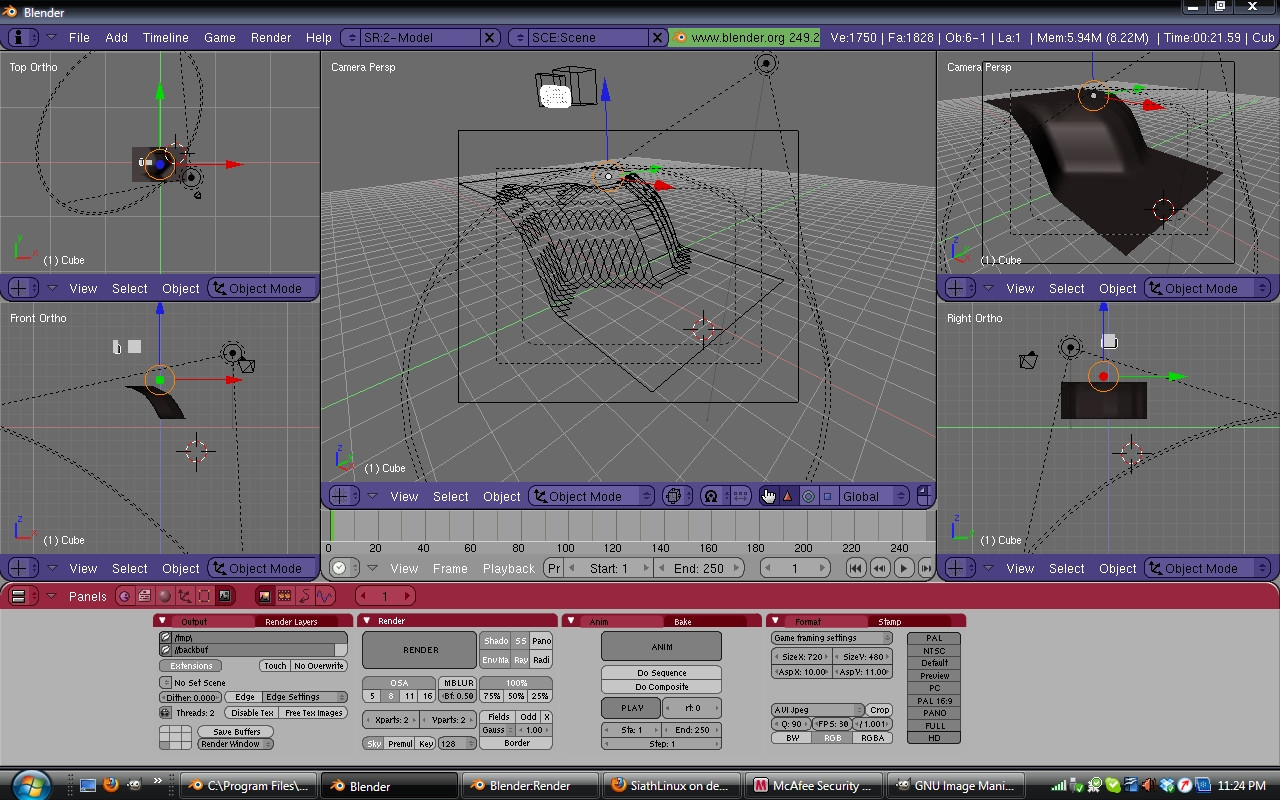The image size is (1280, 800).
Task: Toggle MBLUR motion blur
Action: [459, 683]
